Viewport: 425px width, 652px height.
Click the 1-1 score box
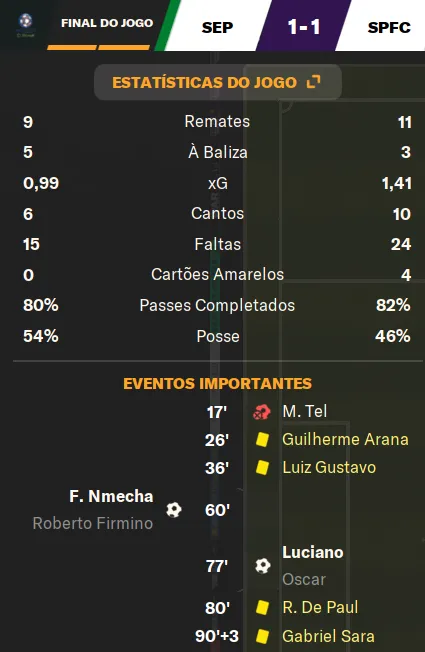click(x=304, y=27)
